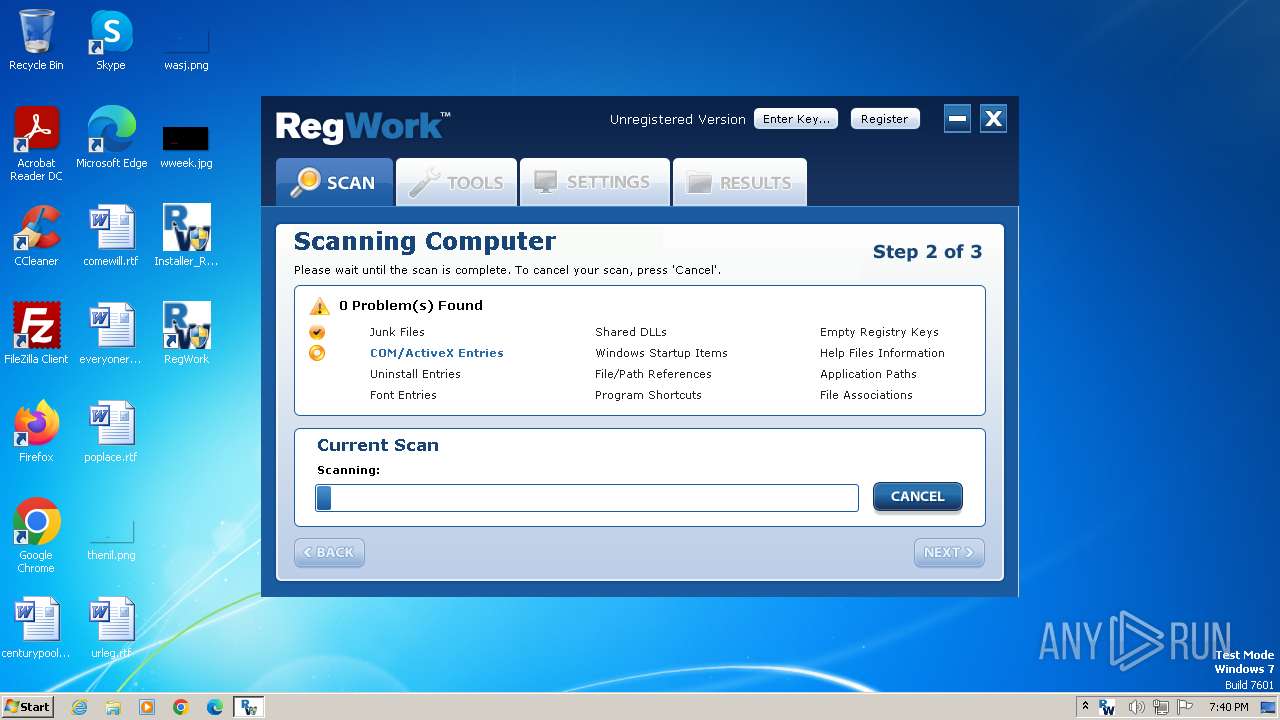Click Show Desktop button
1280x720 pixels.
1270,707
